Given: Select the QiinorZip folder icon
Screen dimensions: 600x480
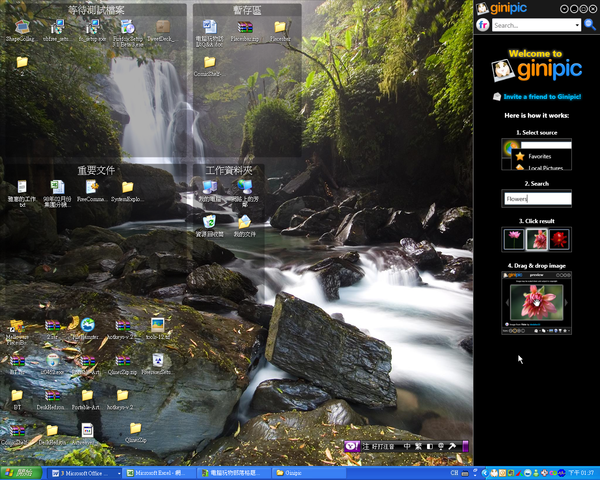Looking at the screenshot, I should click(135, 428).
